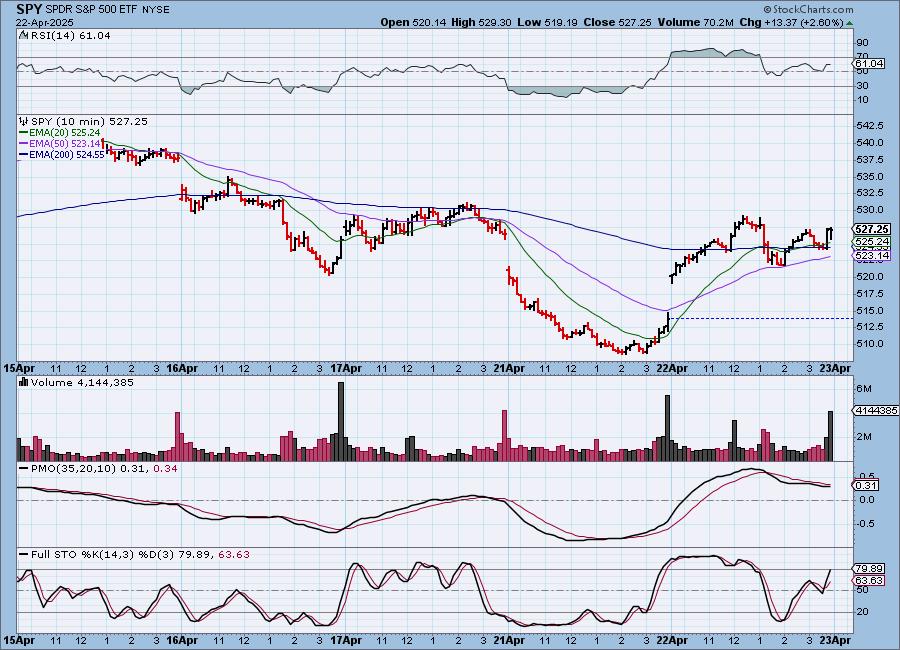This screenshot has height=650, width=900.
Task: Click the black line swatch before Full STO
Action: click(x=24, y=554)
